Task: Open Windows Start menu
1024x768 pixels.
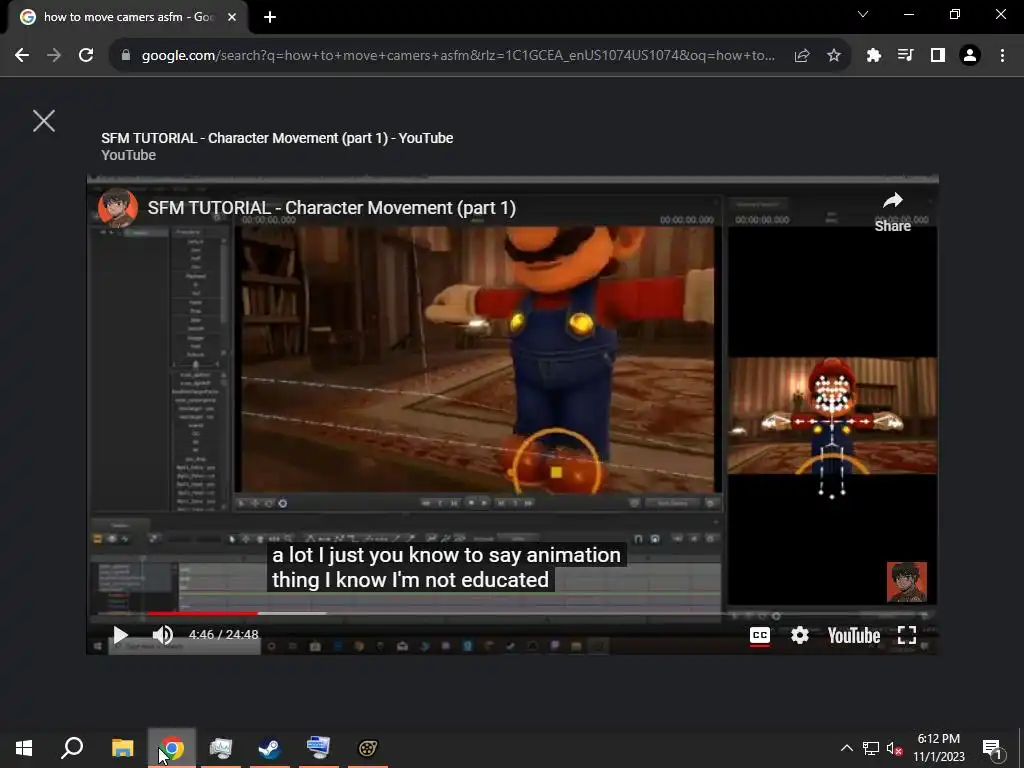Action: point(24,748)
